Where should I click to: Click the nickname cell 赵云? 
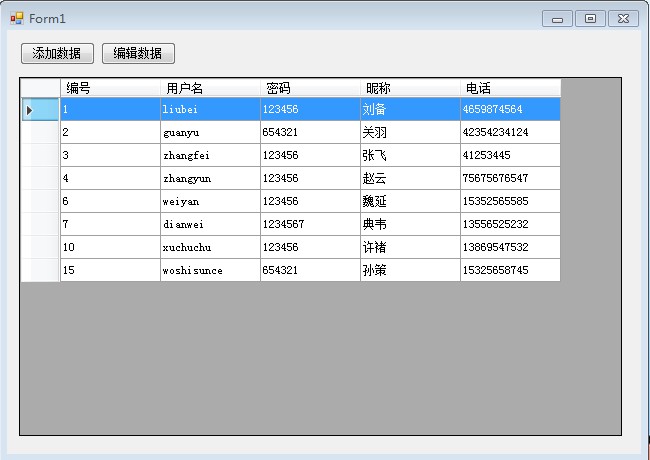(x=410, y=178)
